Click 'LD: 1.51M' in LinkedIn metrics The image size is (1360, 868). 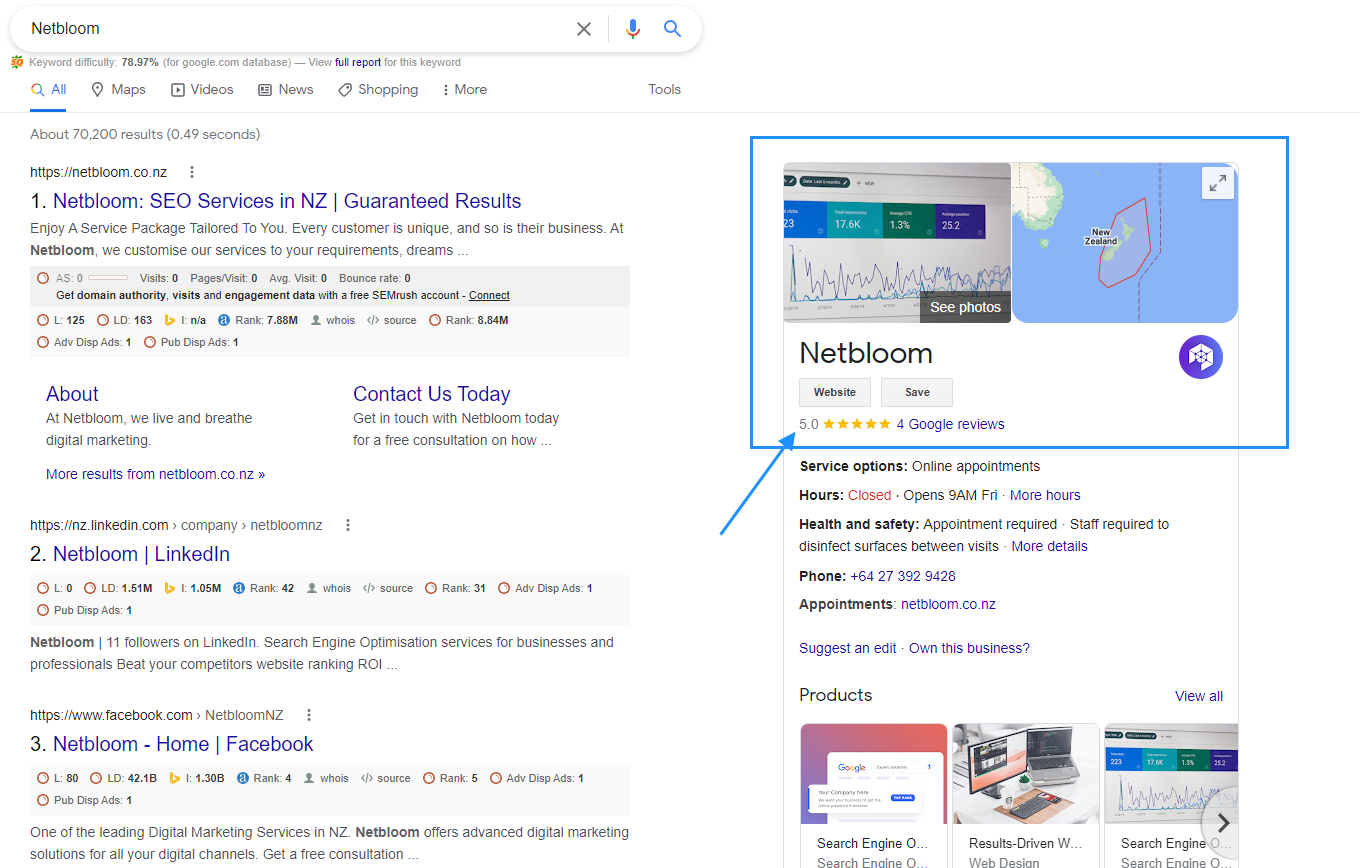point(117,588)
